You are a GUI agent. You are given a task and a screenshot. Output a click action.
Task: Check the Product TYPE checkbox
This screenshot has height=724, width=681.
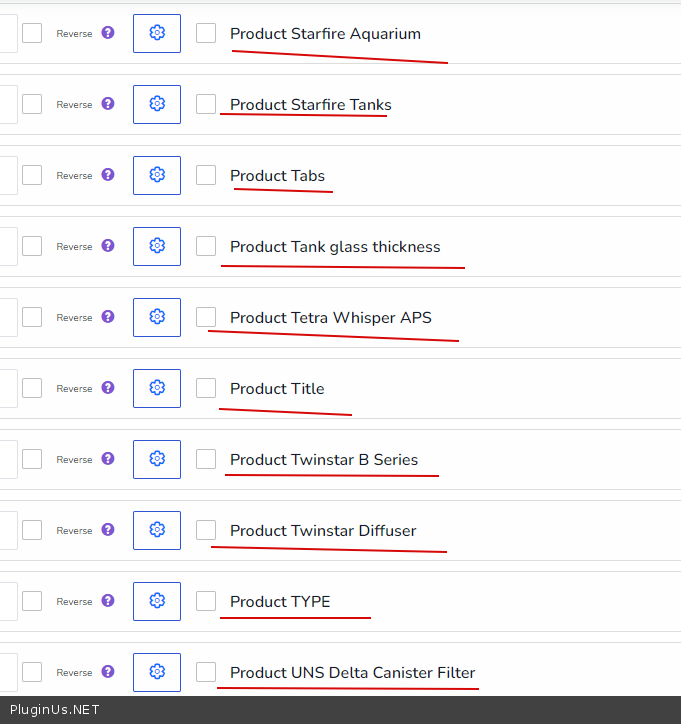[x=206, y=601]
